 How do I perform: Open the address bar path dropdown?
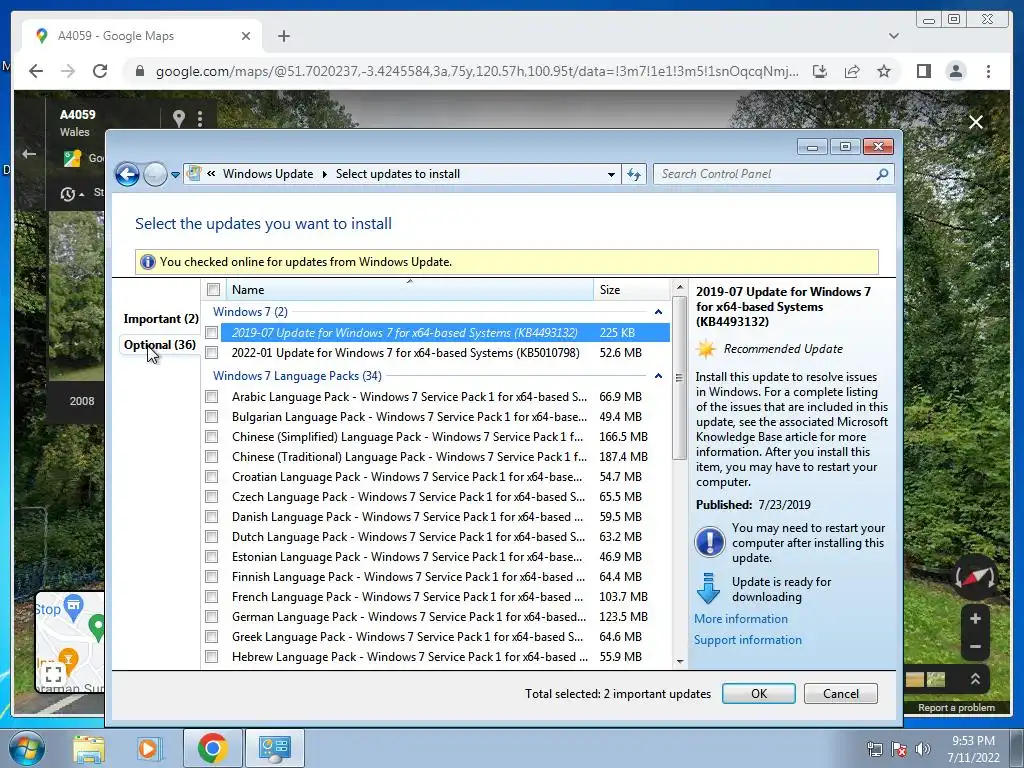pyautogui.click(x=611, y=174)
